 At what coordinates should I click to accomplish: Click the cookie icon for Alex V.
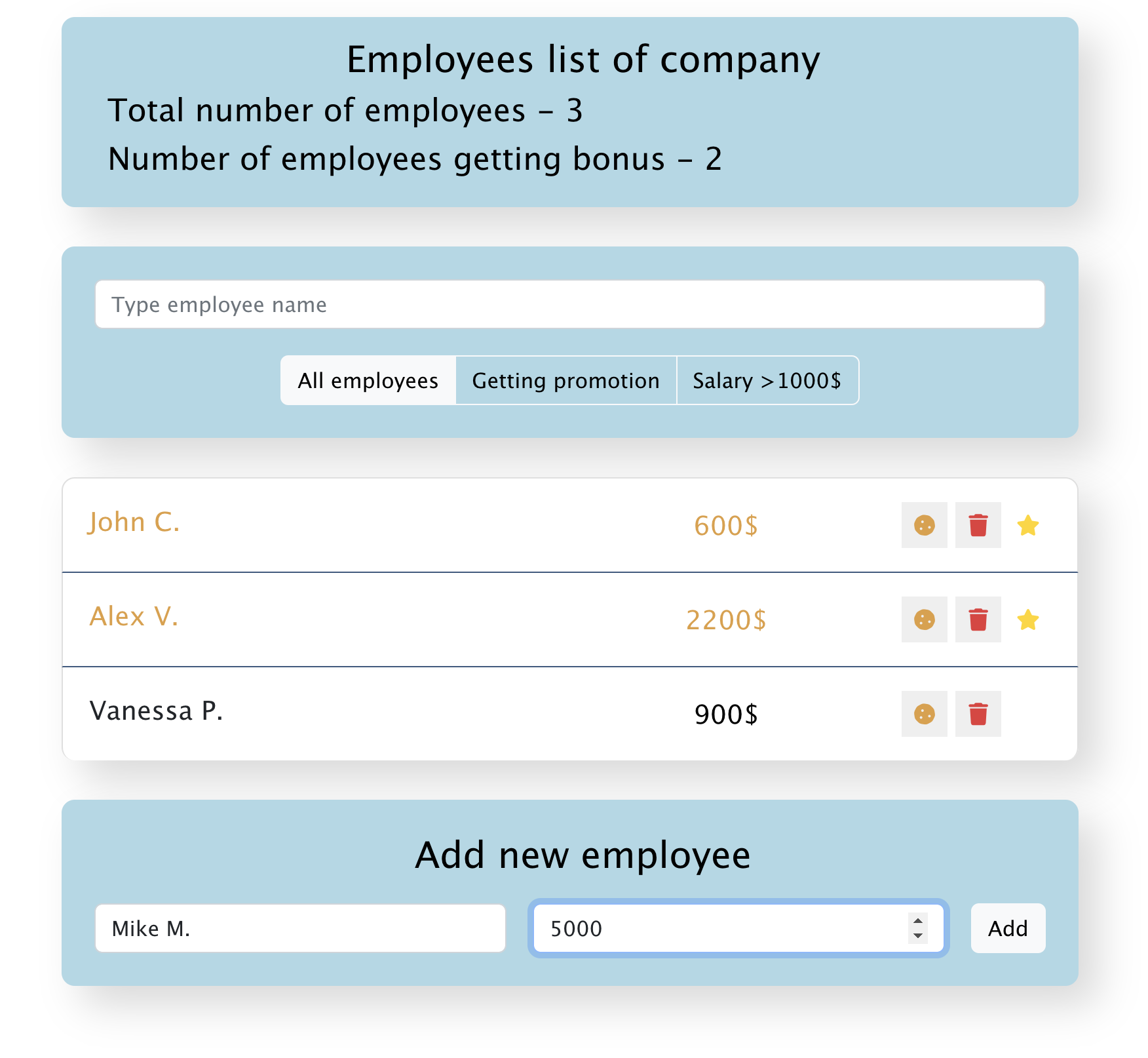[x=924, y=620]
